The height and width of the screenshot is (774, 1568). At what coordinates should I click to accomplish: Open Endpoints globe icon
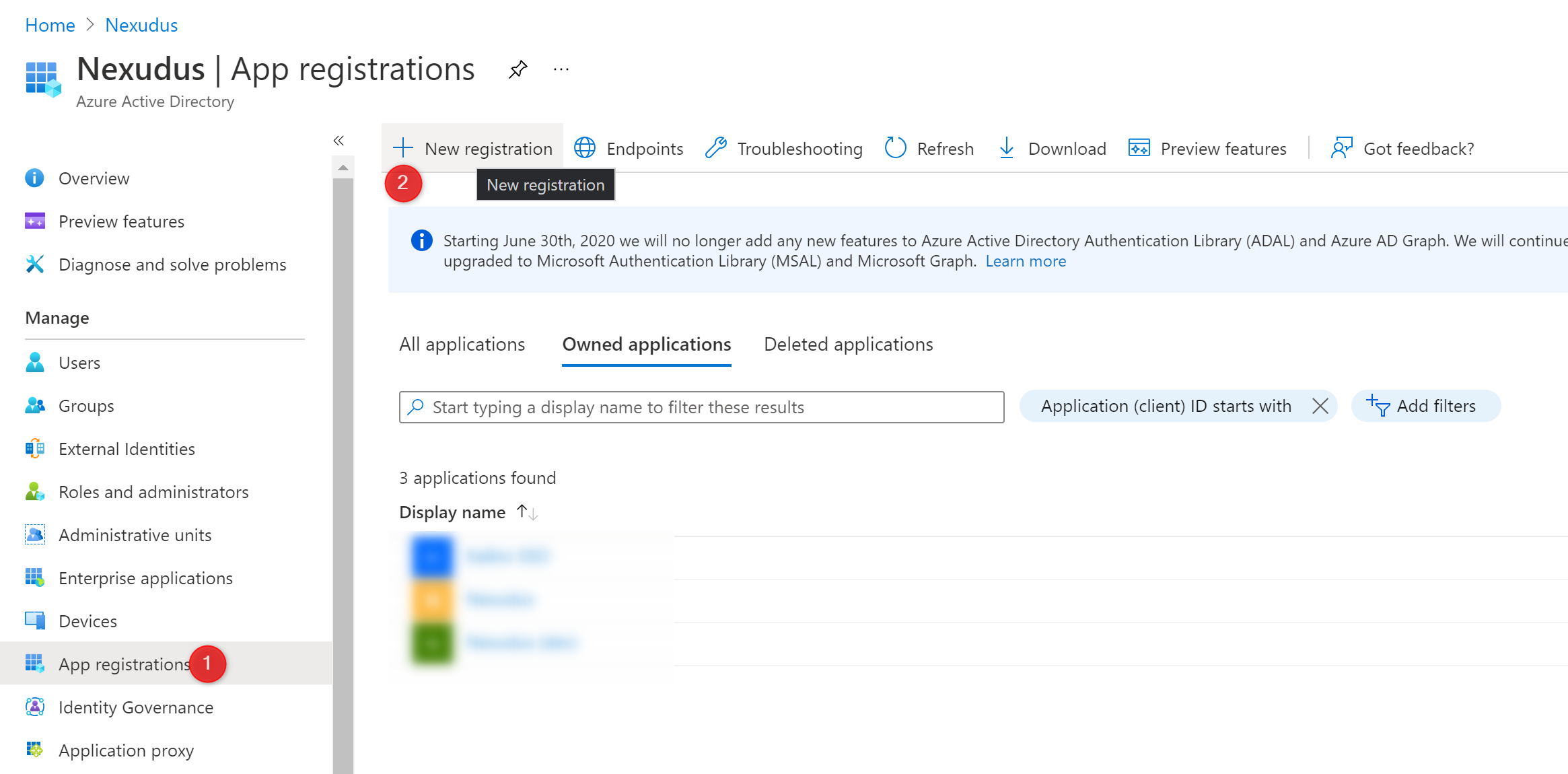pos(585,148)
